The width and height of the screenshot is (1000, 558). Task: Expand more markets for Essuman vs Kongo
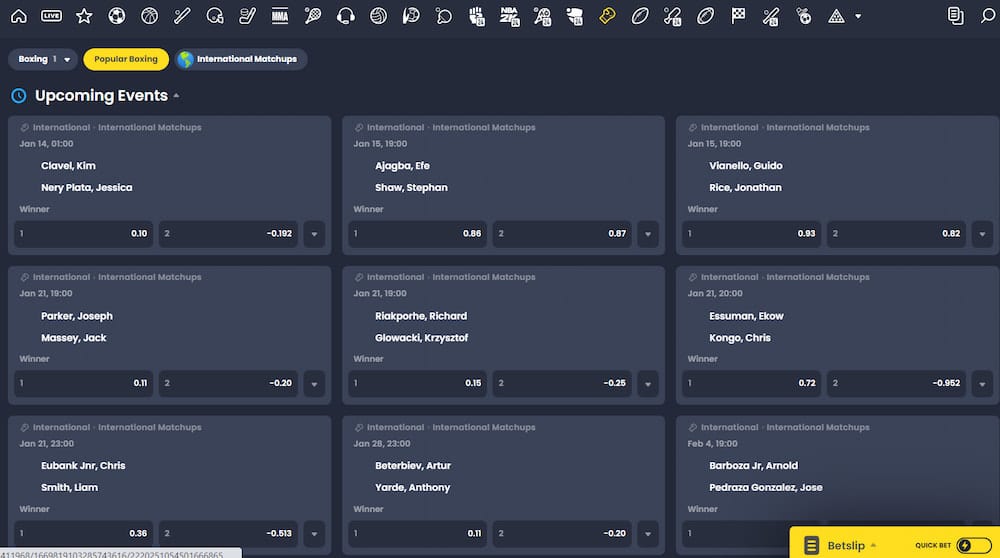pyautogui.click(x=982, y=384)
